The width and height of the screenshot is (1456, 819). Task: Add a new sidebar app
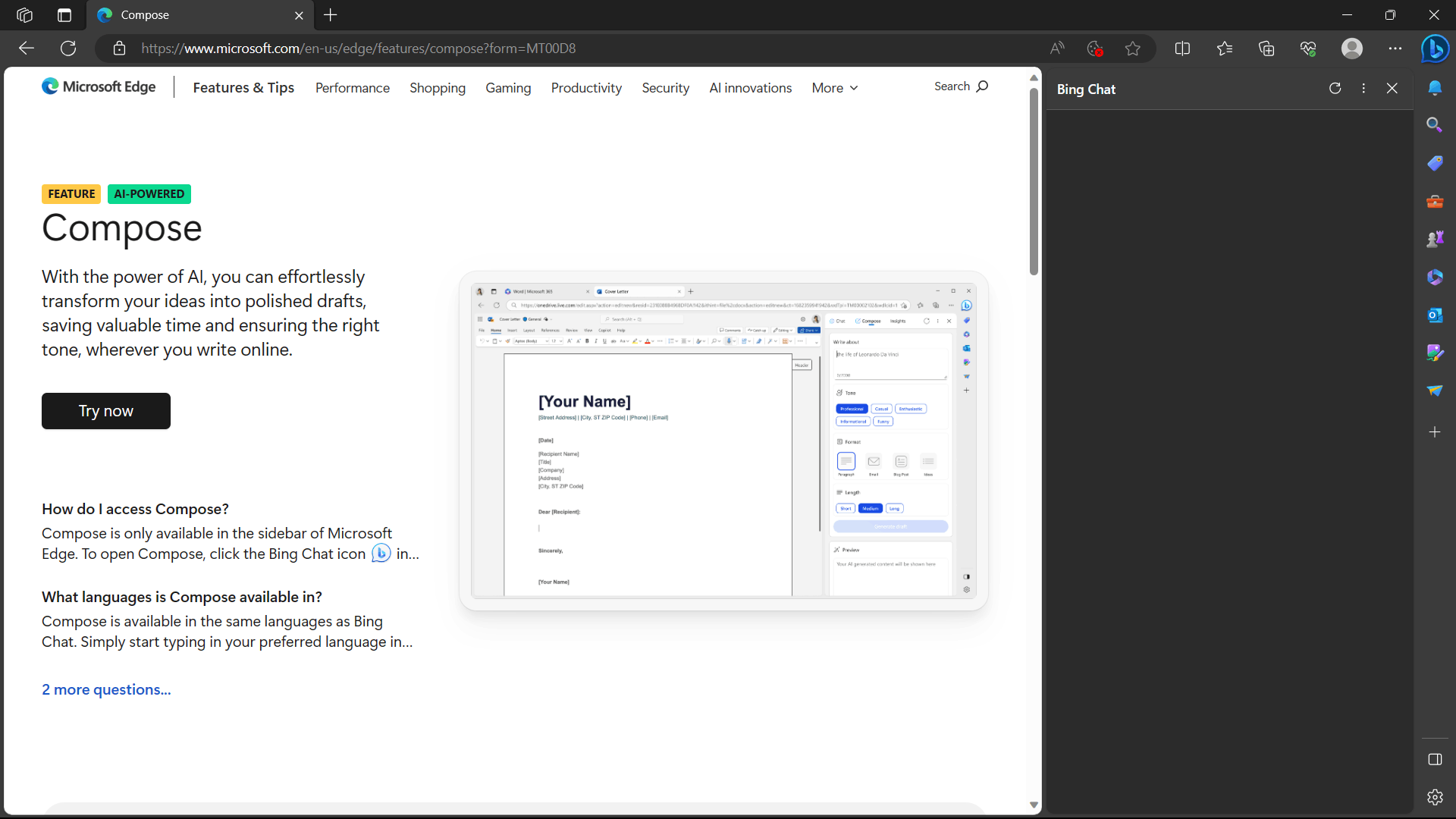[x=1435, y=432]
